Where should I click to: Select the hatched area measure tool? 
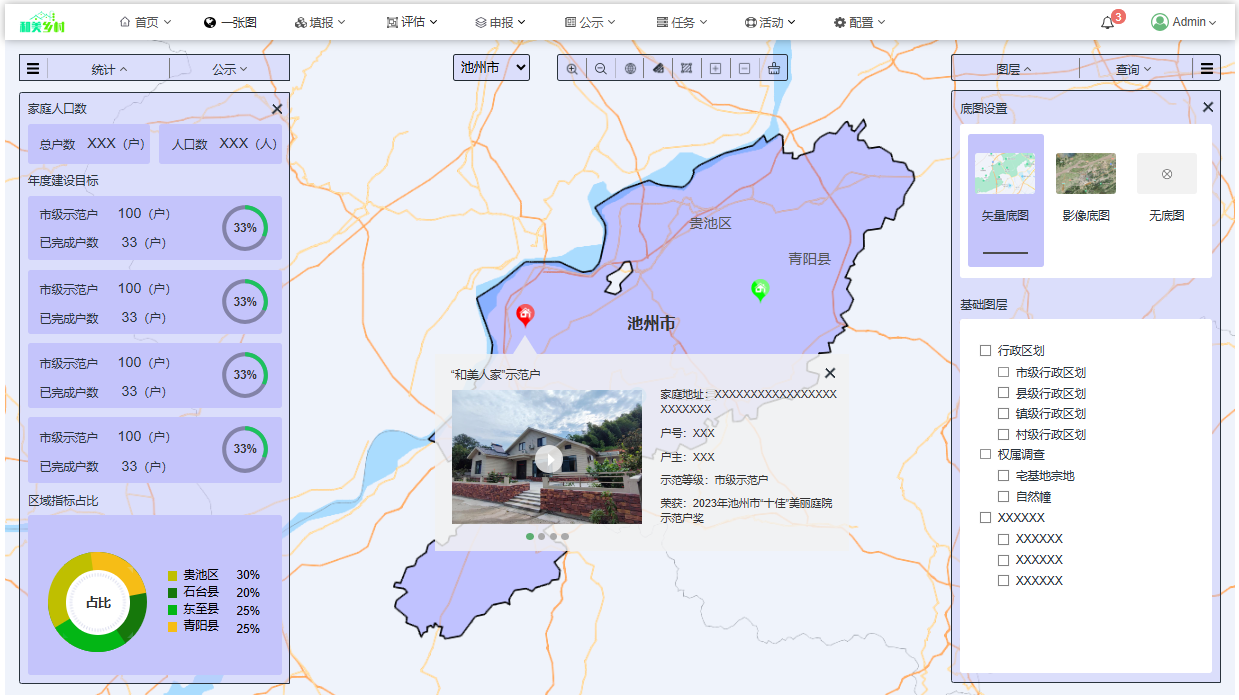[x=686, y=69]
